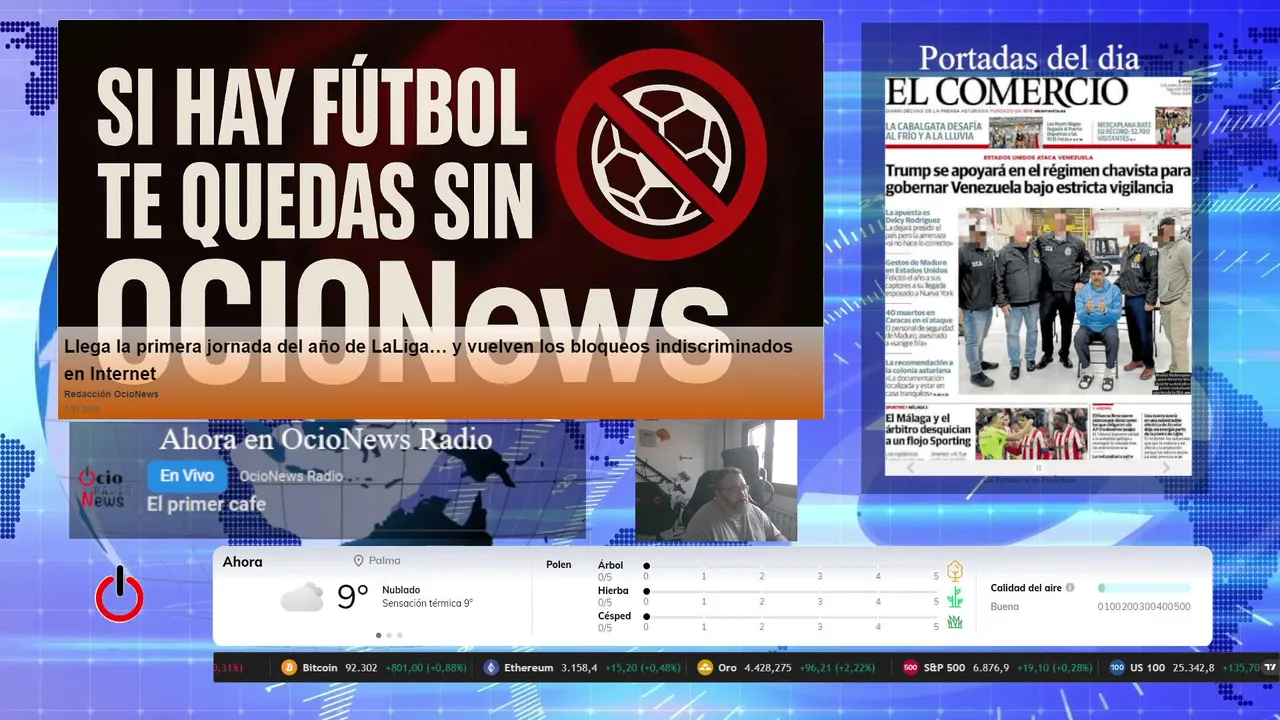The image size is (1280, 720).
Task: Click the no-football prohibited ball icon
Action: pos(660,155)
